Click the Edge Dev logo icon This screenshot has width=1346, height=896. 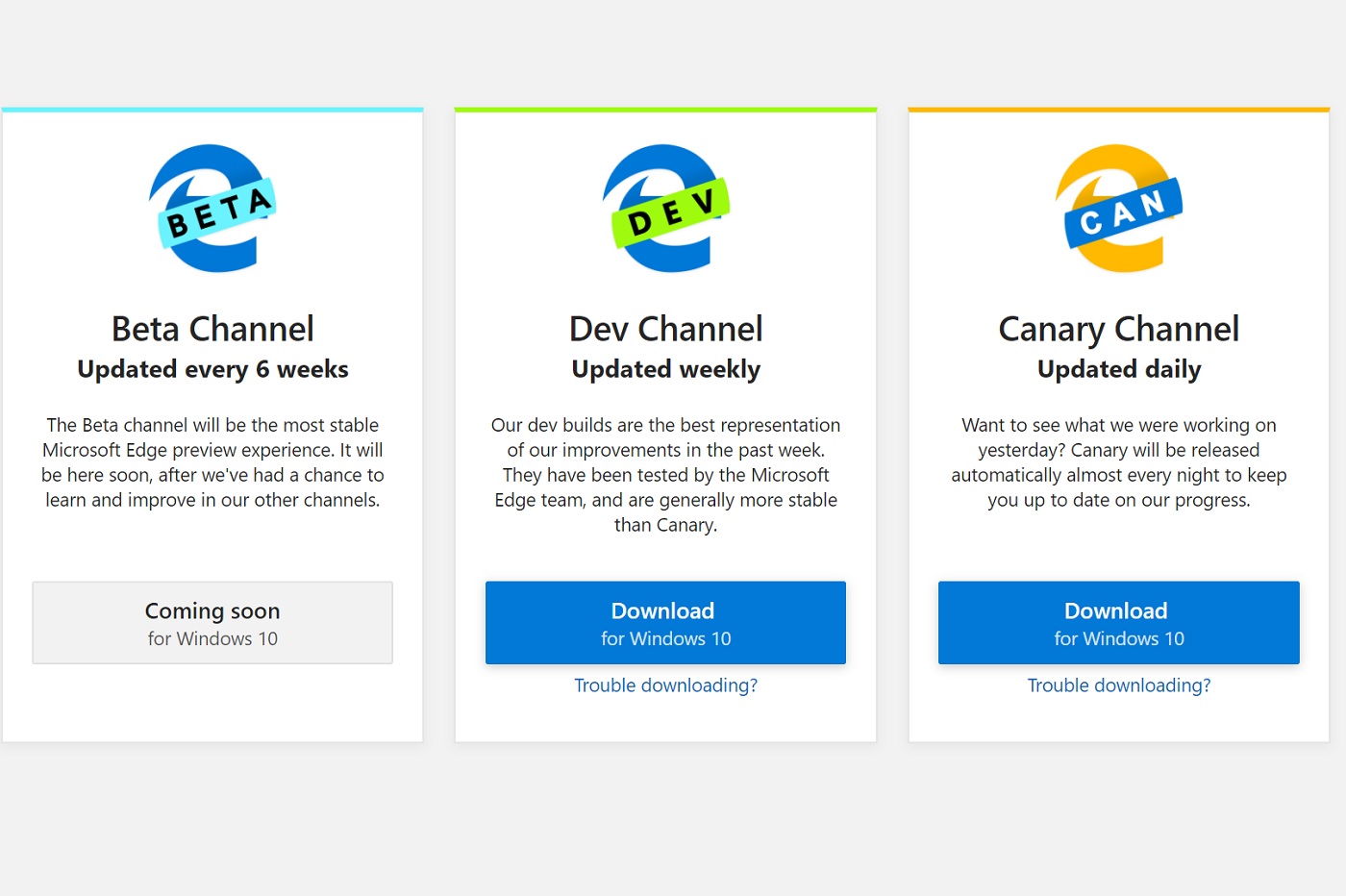(666, 209)
